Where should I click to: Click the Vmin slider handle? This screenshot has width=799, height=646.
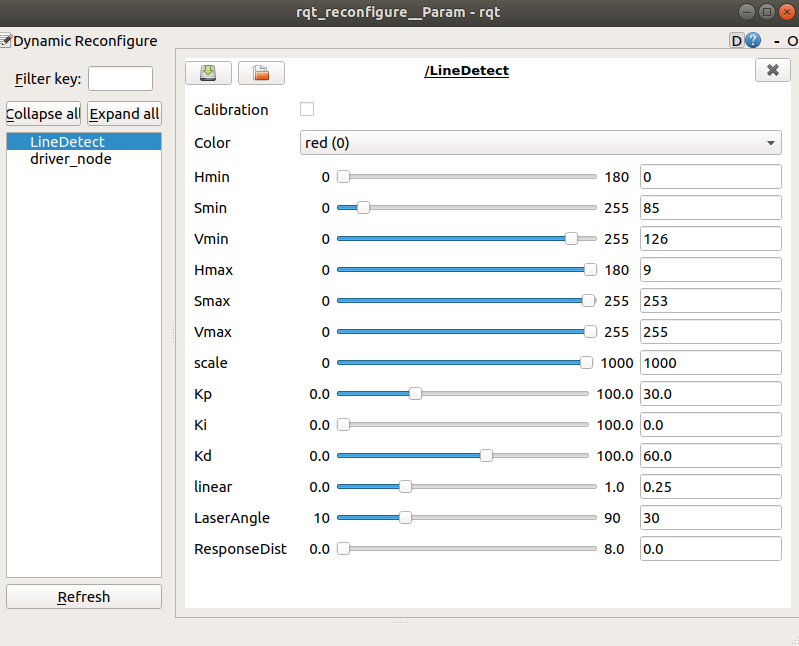pos(571,239)
